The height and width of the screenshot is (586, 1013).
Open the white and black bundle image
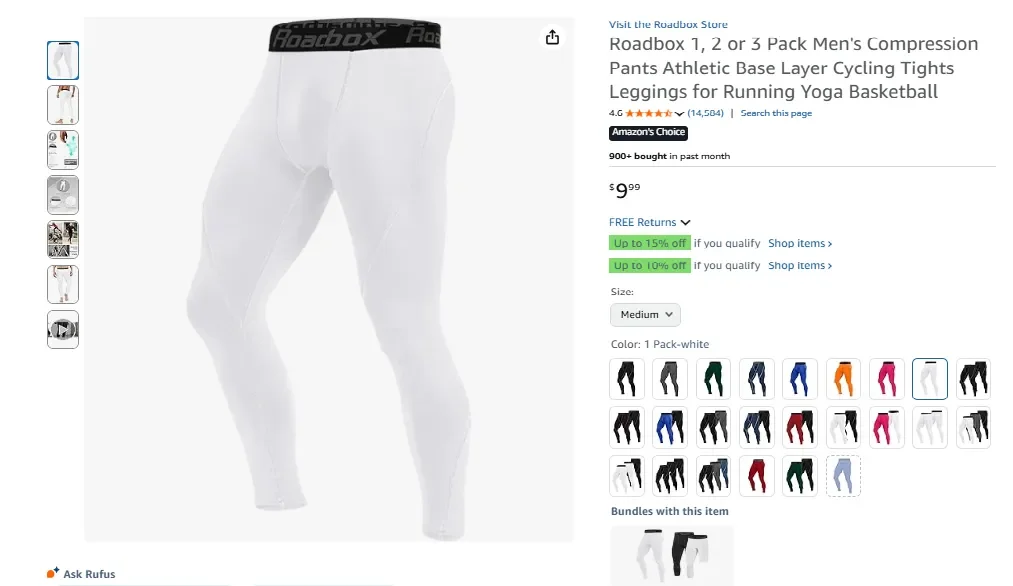tap(672, 556)
